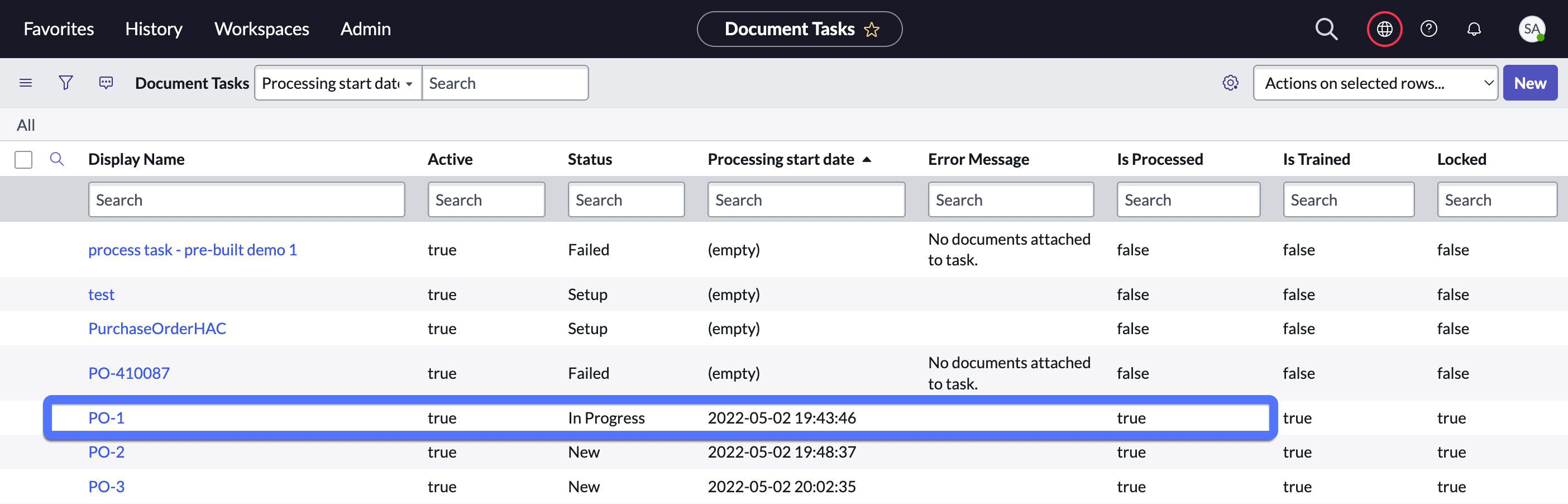Open the Processing start date search field dropdown

(x=338, y=83)
